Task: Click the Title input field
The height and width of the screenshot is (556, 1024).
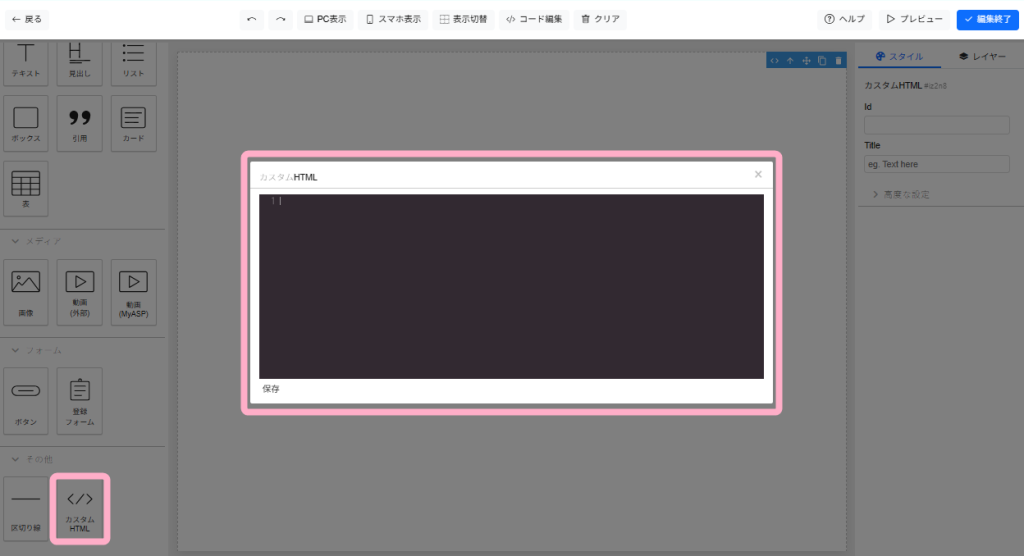Action: (x=937, y=164)
